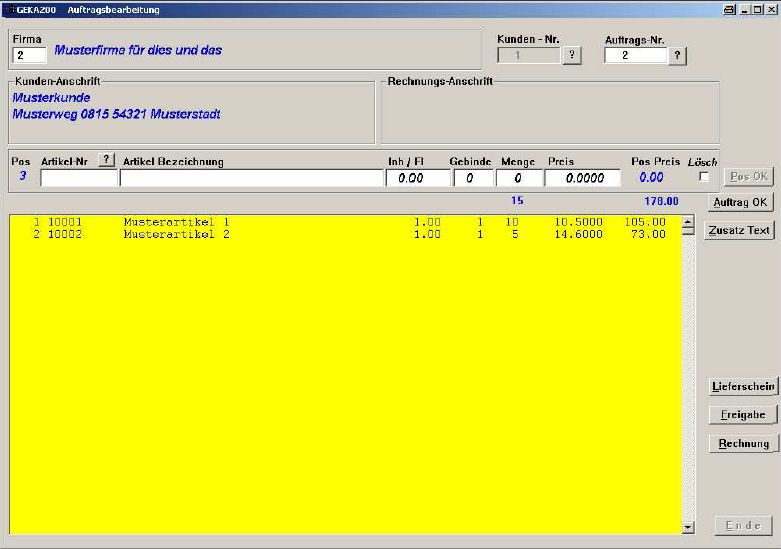Open Auftrags-Nr. lookup question mark button
Viewport: 781px width, 549px height.
(677, 55)
